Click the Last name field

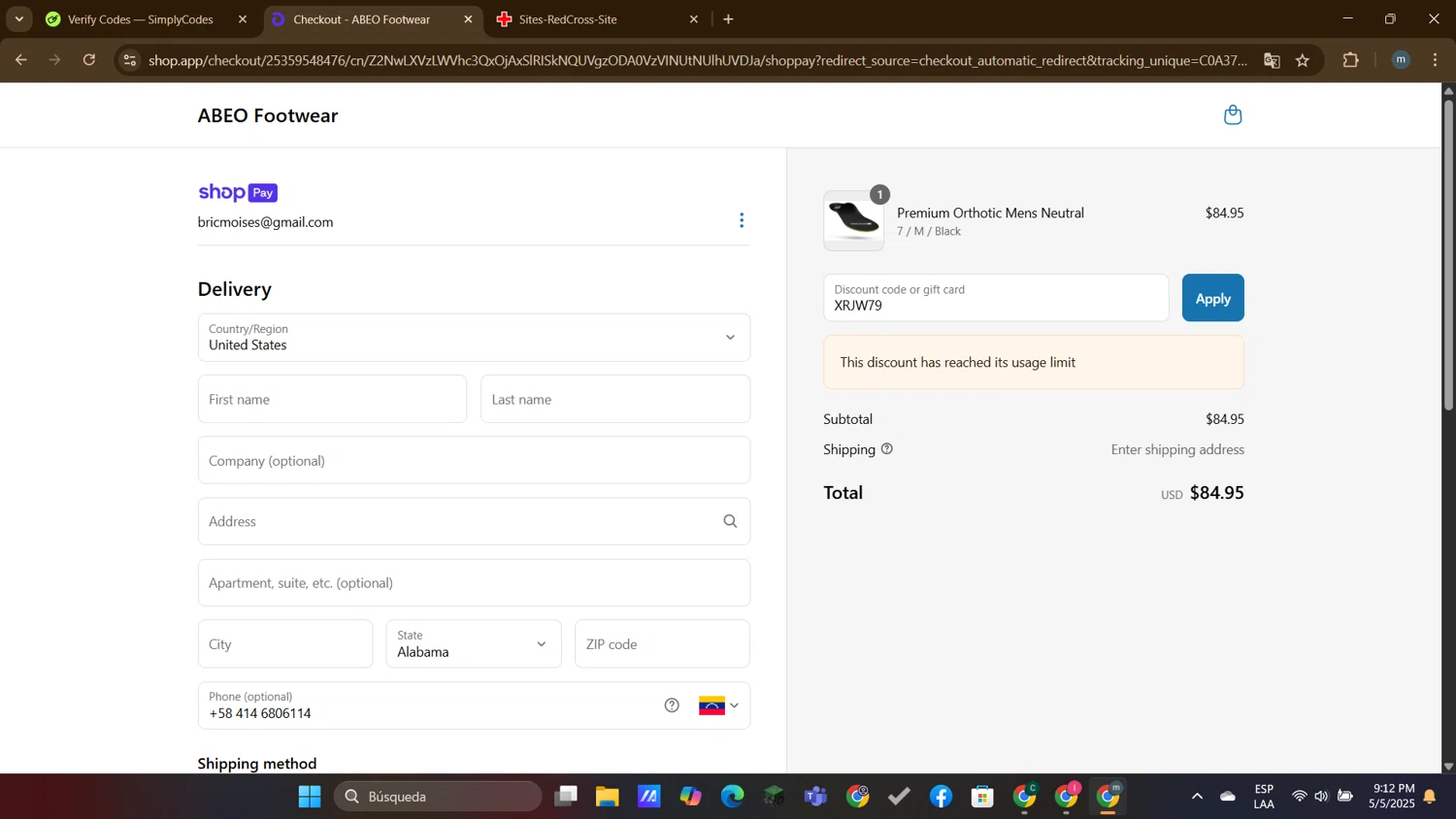pos(615,399)
